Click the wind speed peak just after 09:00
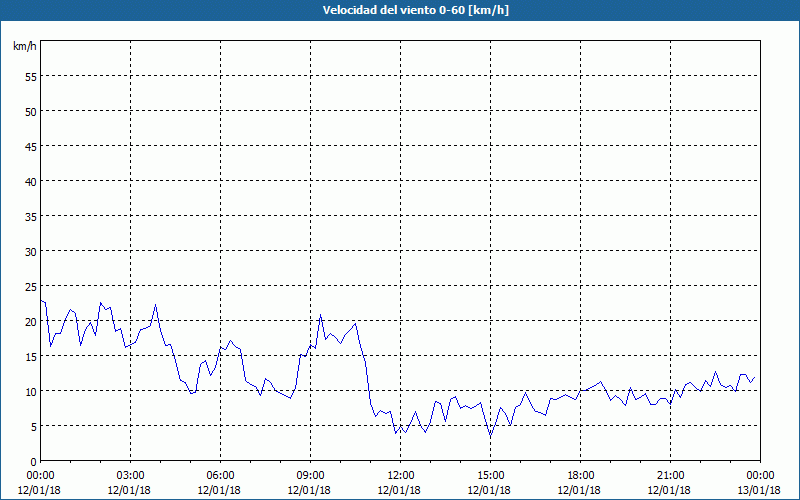The width and height of the screenshot is (800, 500). [x=320, y=315]
